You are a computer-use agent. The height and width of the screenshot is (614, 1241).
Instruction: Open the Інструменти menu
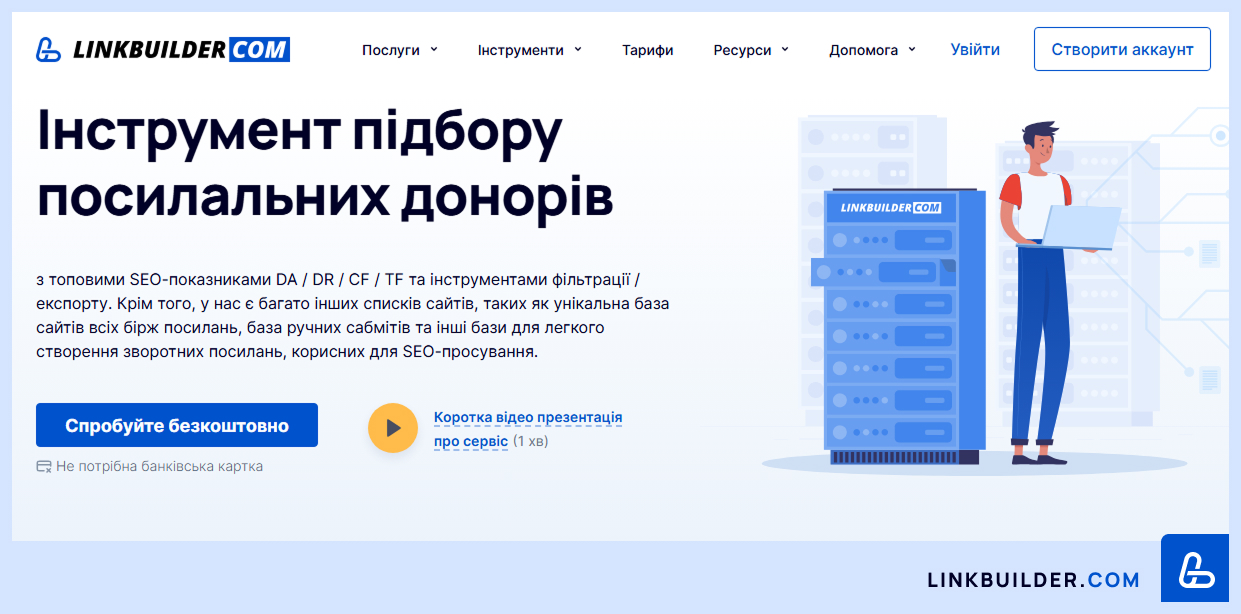521,50
